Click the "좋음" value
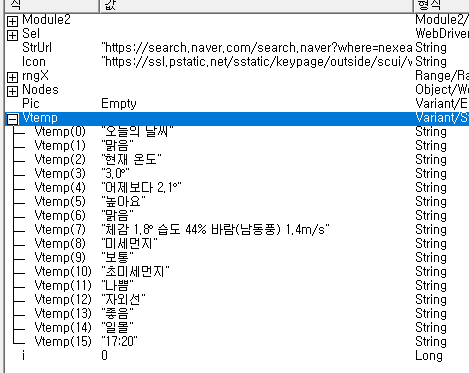469x373 pixels. 117,314
